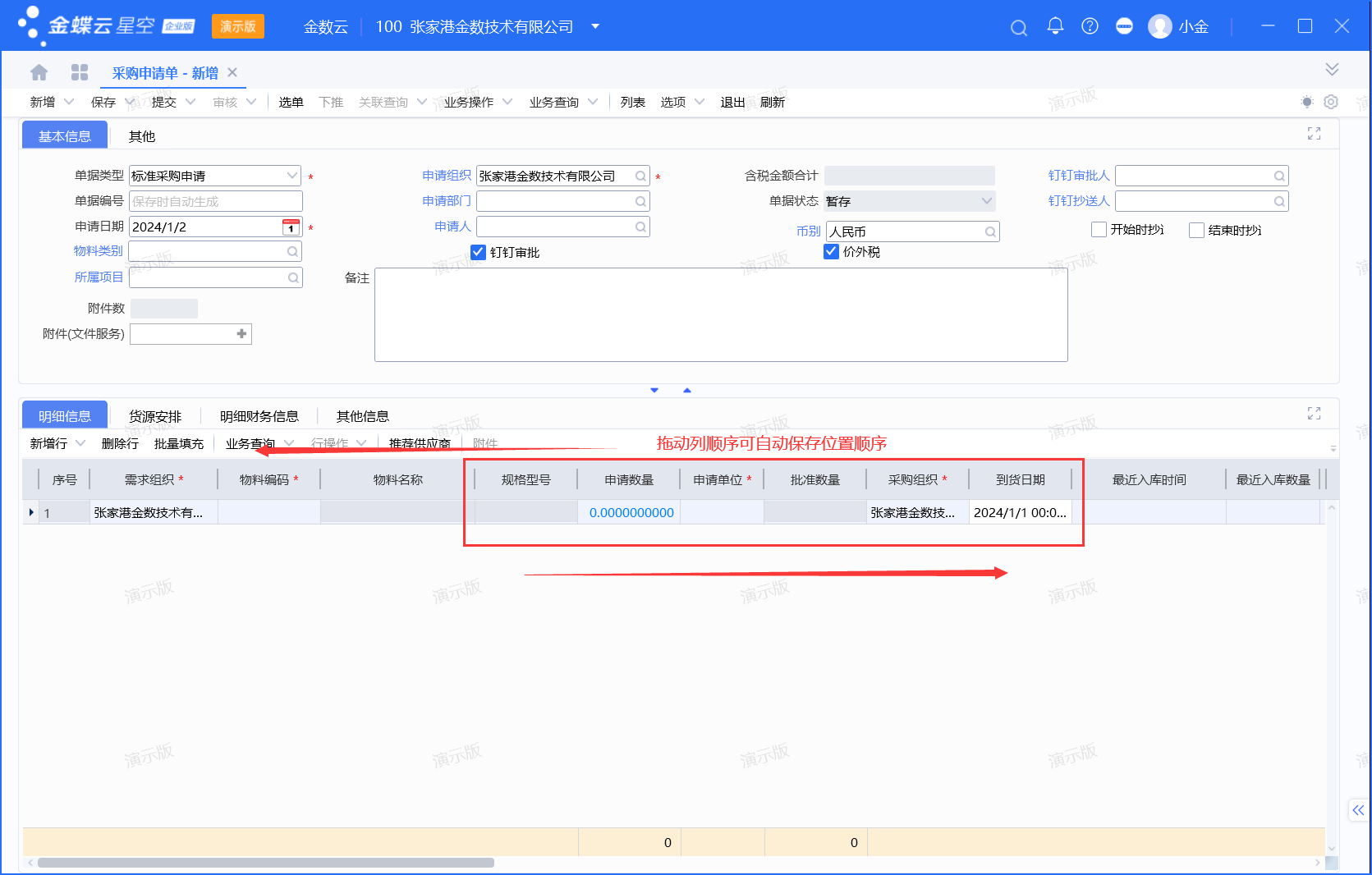Image resolution: width=1372 pixels, height=875 pixels.
Task: Enable the 开始时抄 checkbox
Action: click(x=1099, y=230)
